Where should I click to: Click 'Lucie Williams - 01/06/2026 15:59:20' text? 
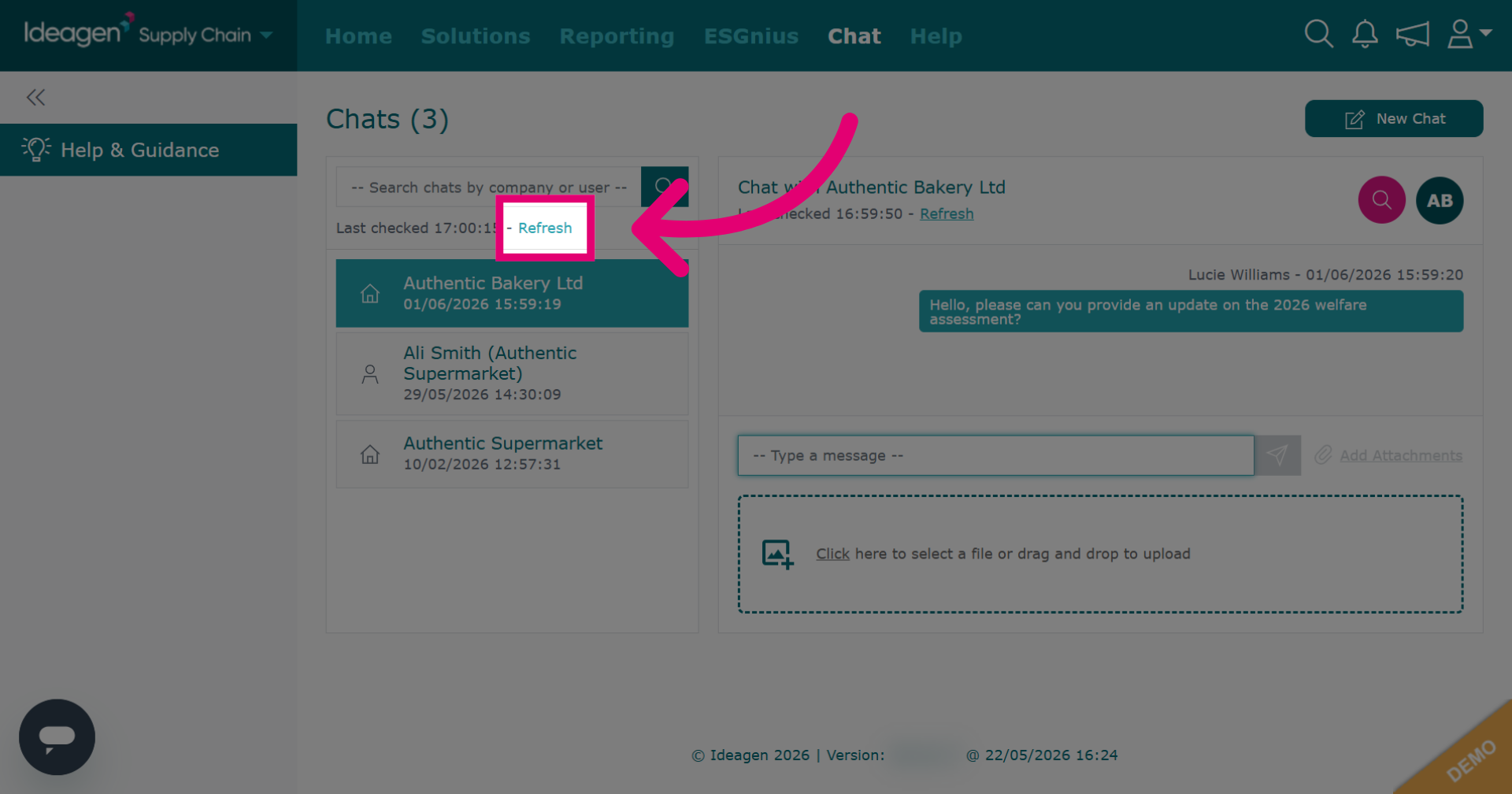click(x=1325, y=275)
